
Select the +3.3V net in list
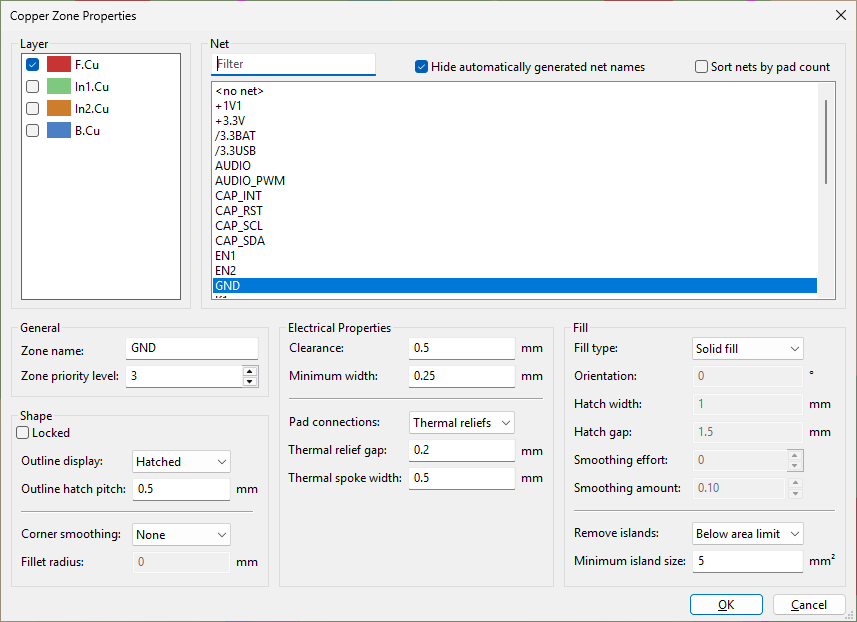229,121
